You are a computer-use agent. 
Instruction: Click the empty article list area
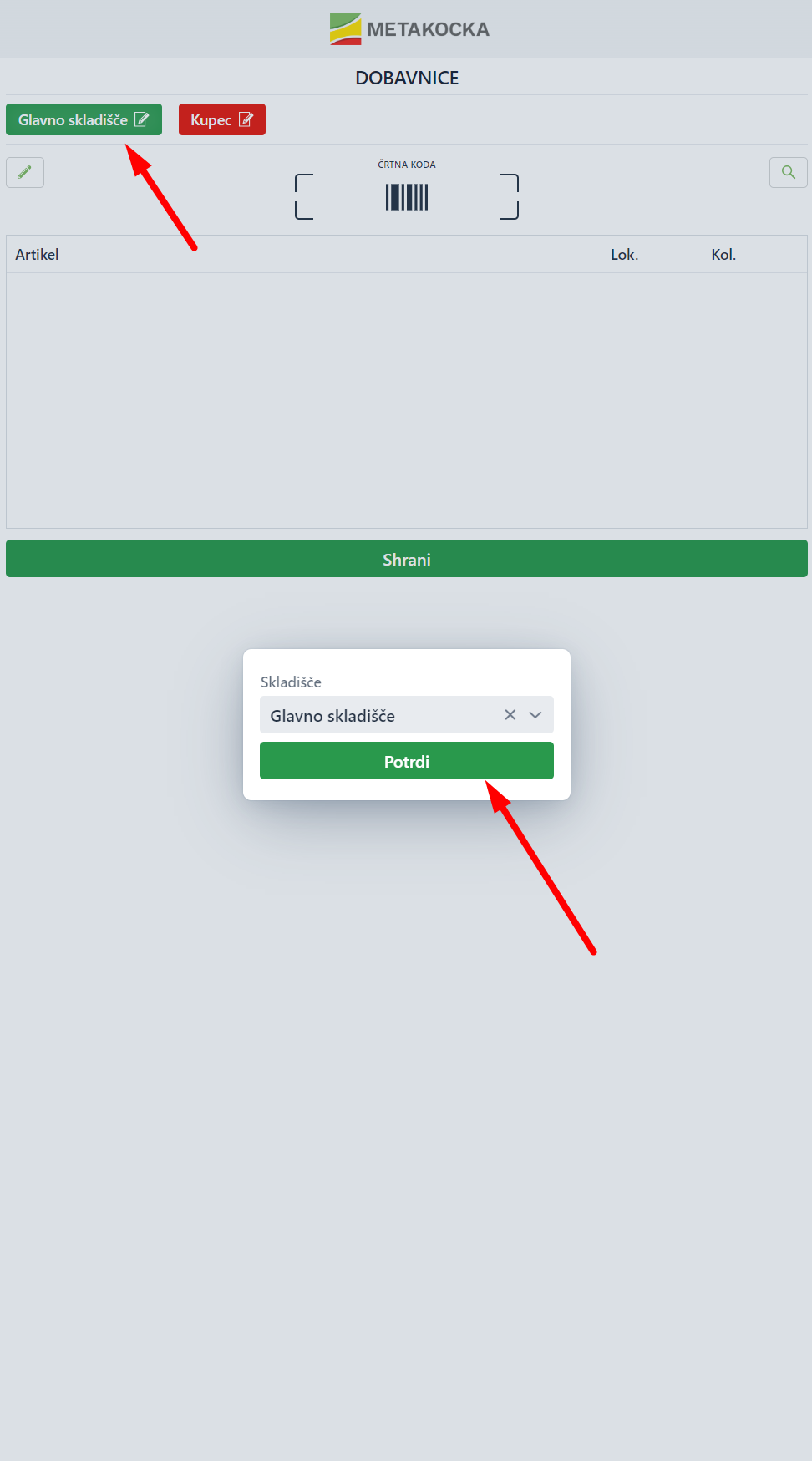tap(407, 400)
